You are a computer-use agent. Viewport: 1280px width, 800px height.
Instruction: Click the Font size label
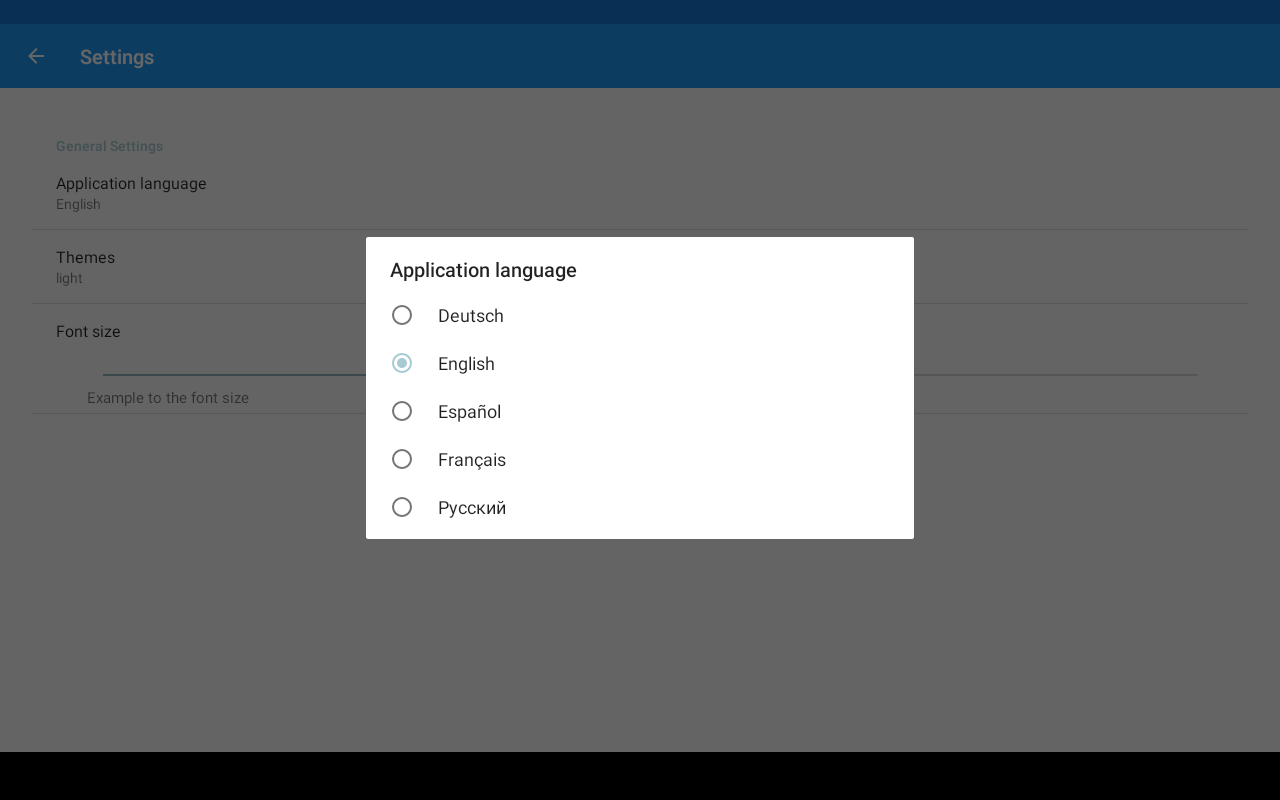[88, 331]
